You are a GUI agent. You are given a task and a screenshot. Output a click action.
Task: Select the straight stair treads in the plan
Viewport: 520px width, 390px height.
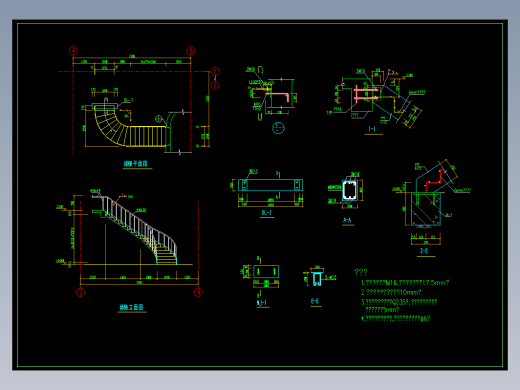coord(147,136)
